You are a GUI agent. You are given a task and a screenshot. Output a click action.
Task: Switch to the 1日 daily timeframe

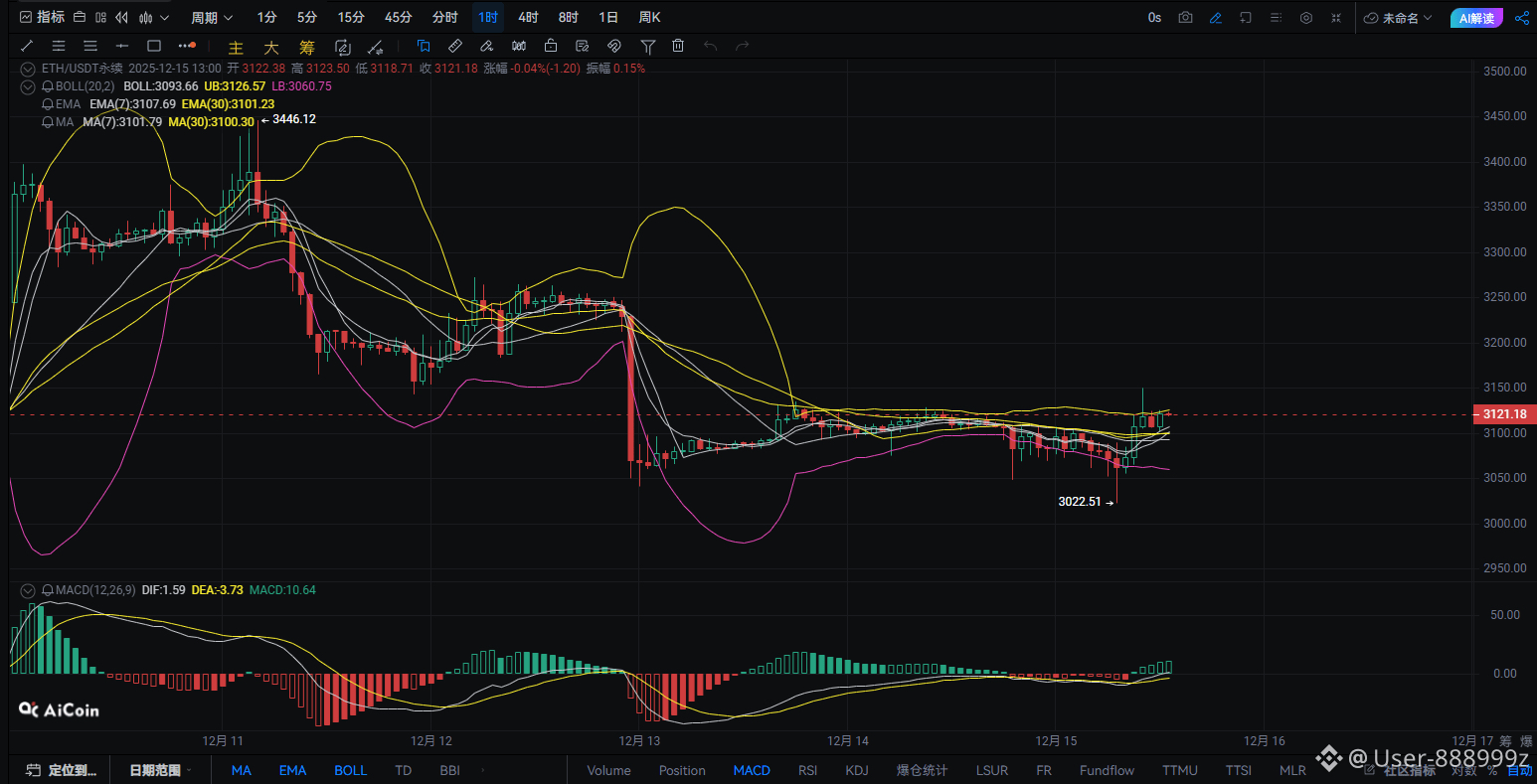[608, 17]
